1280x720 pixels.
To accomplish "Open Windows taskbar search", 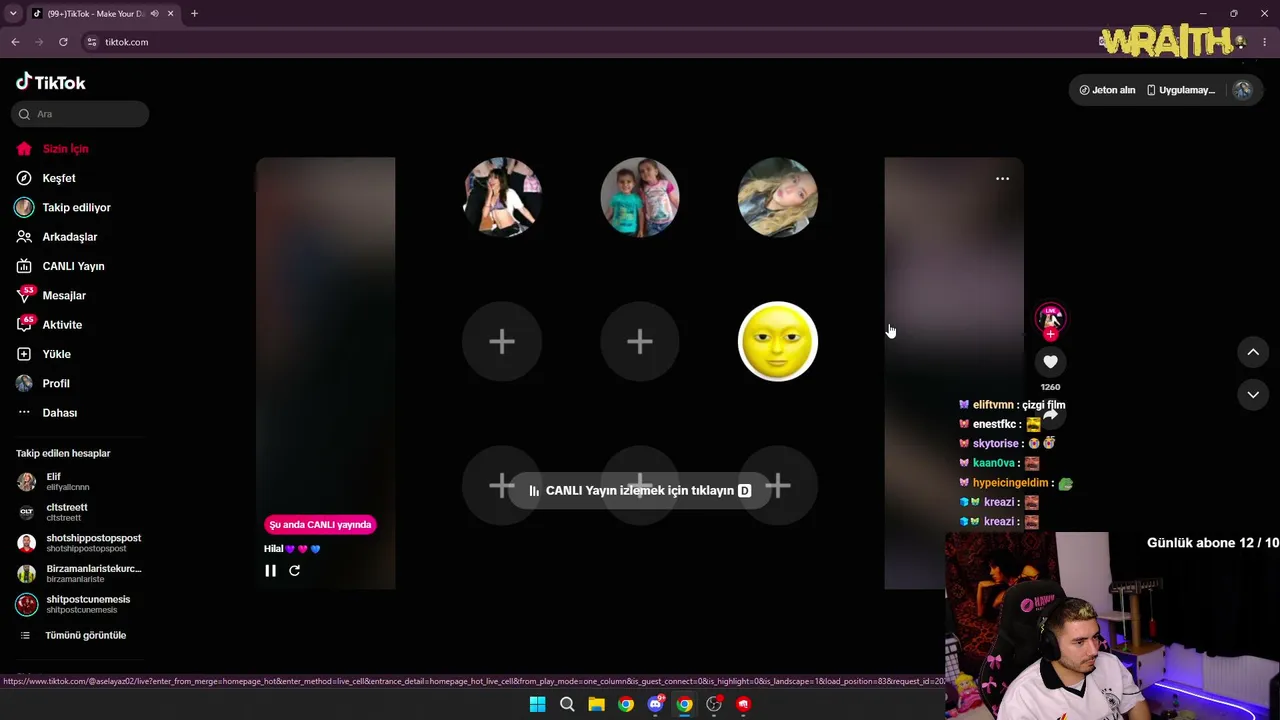I will click(567, 704).
